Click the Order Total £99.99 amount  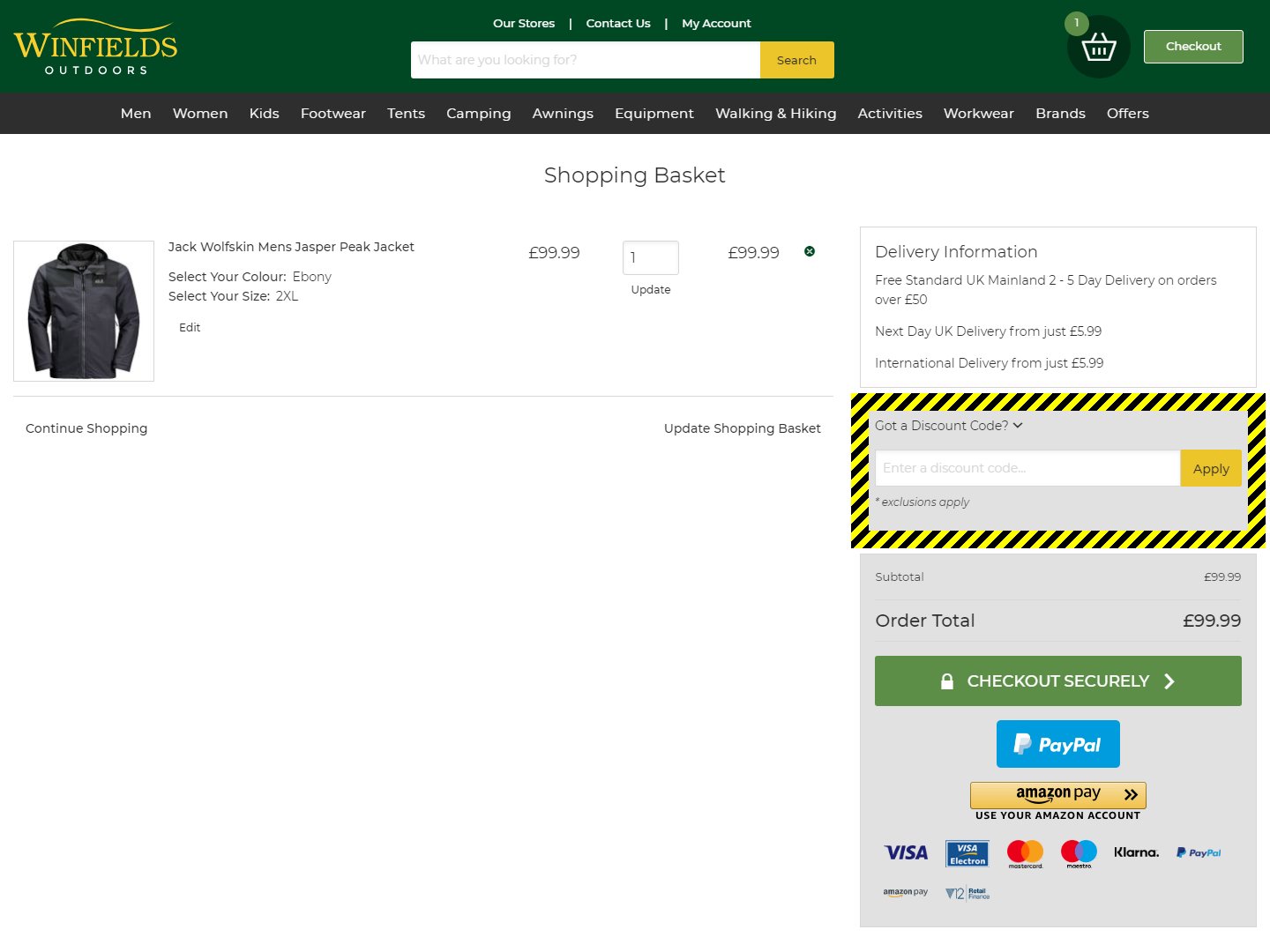tap(1212, 621)
